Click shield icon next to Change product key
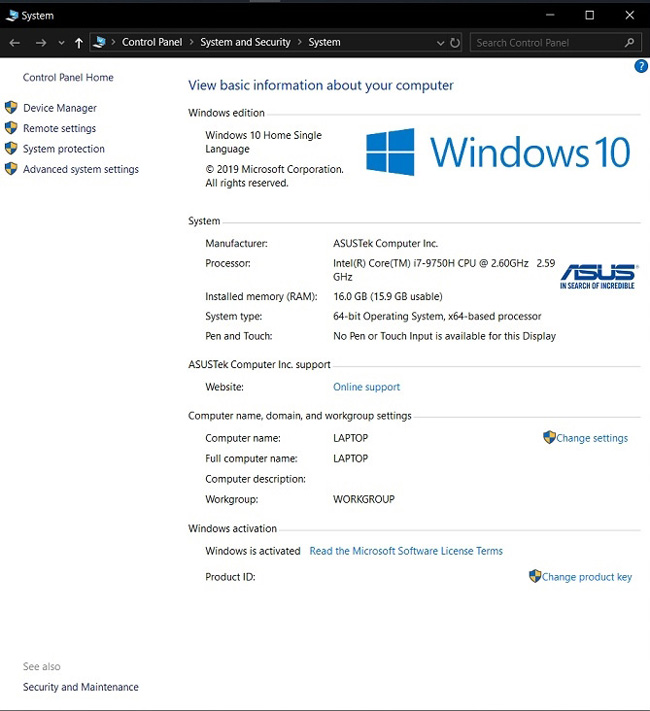Screen dimensions: 650x711 pos(535,576)
